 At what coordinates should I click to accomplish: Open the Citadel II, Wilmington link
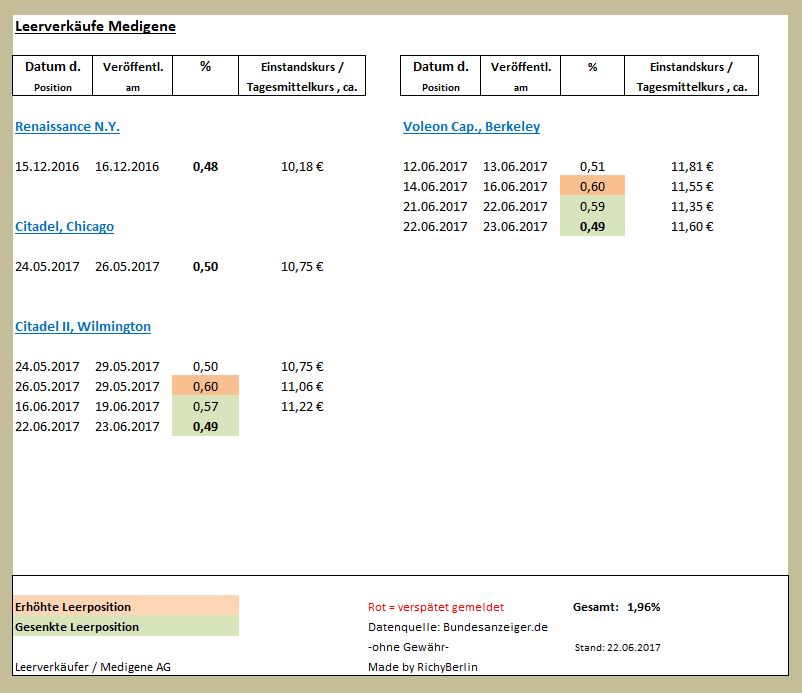[x=82, y=326]
